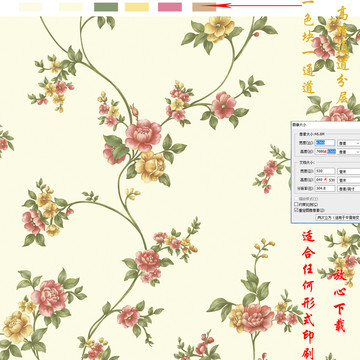
Task: Pick the yellow color block swatch
Action: [137, 7]
